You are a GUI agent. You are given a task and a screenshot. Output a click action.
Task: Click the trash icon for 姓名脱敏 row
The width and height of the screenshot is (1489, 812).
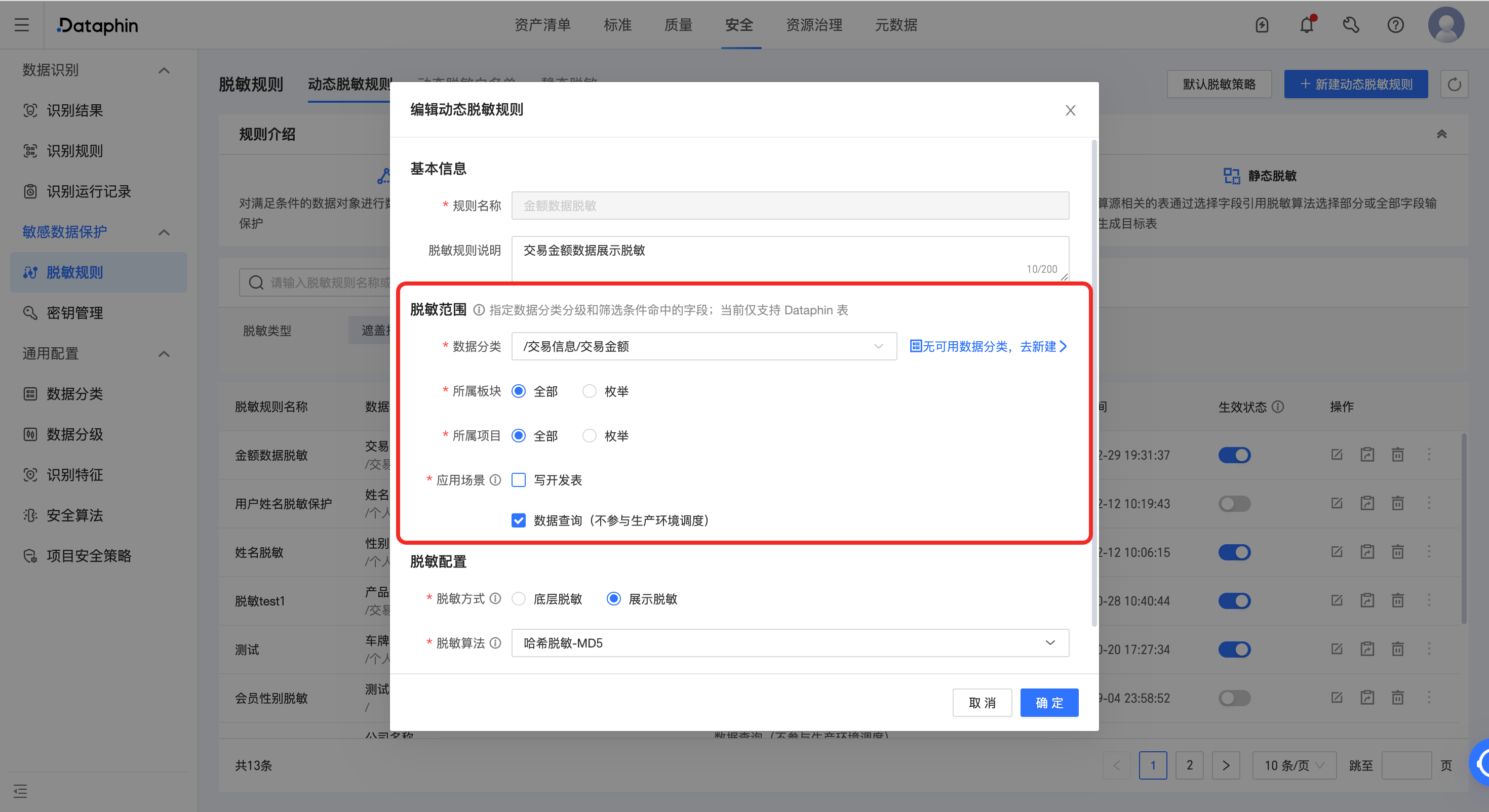[1397, 552]
